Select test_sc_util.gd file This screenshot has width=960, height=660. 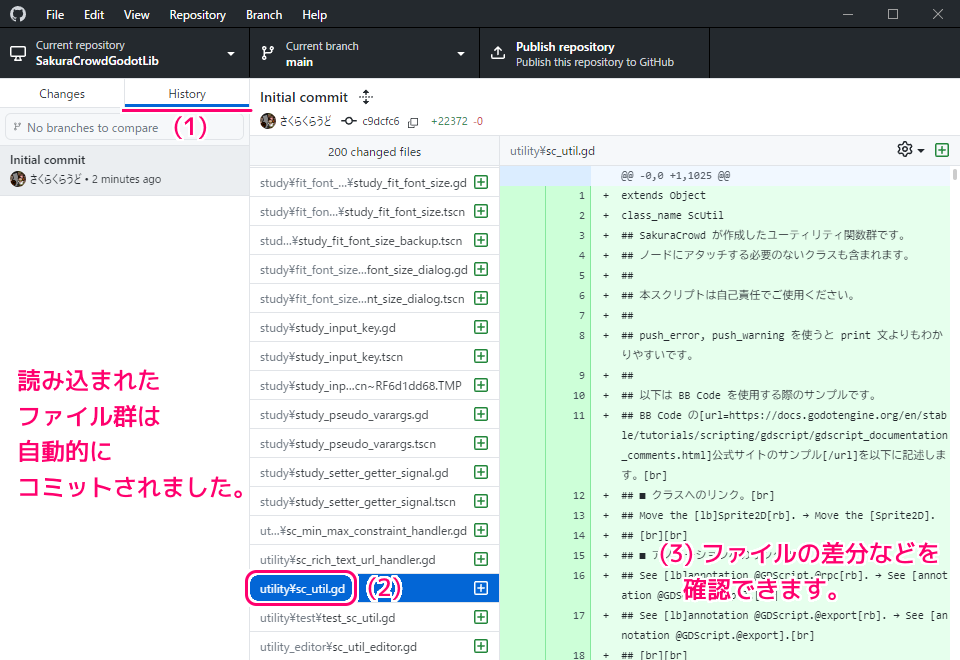click(x=374, y=617)
